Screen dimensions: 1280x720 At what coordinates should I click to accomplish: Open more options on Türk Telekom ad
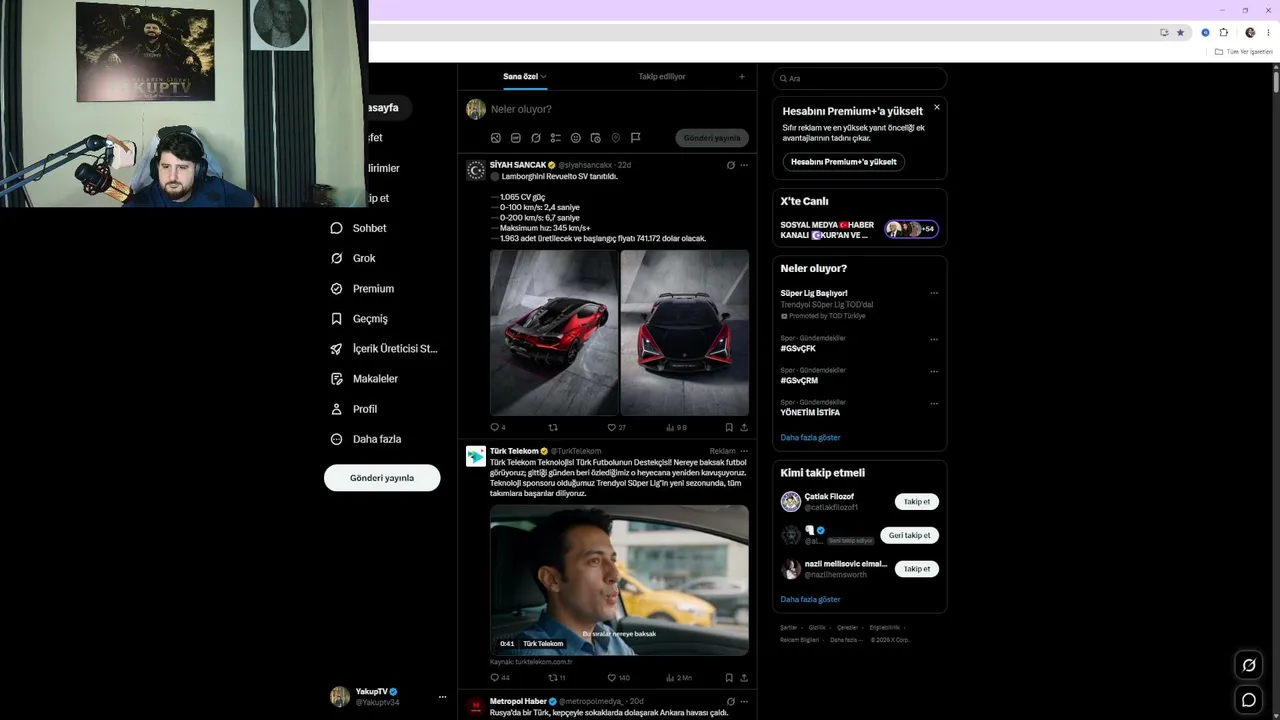744,451
